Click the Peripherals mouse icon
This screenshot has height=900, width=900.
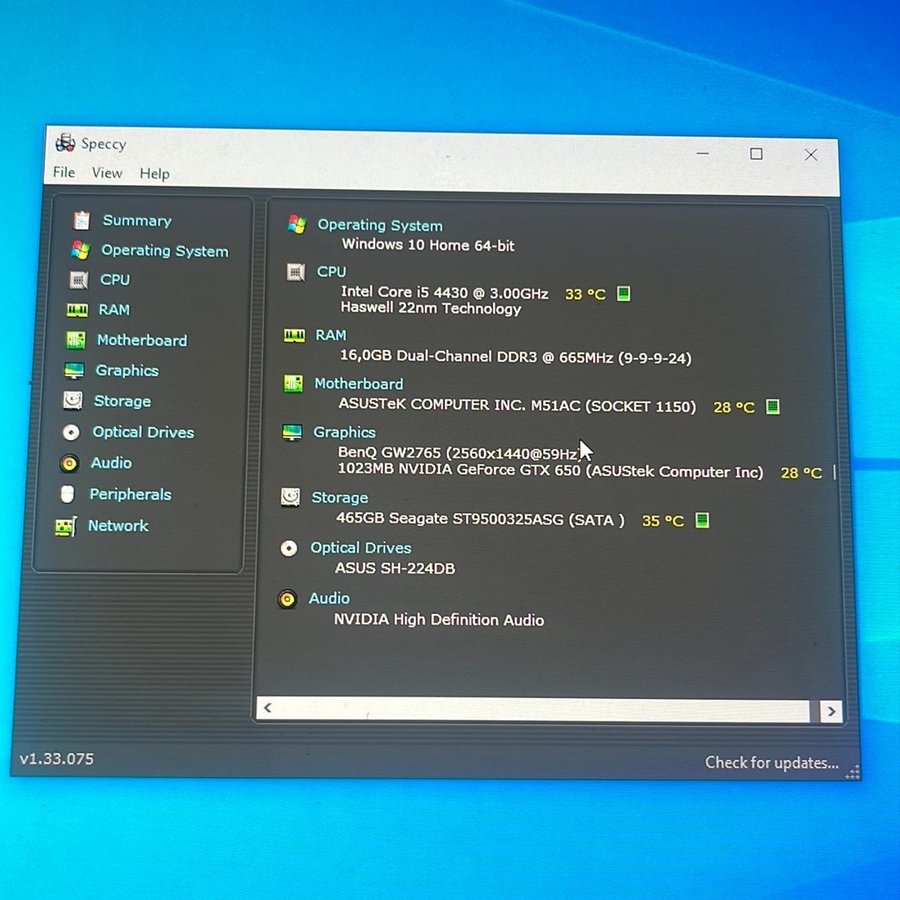pos(67,494)
